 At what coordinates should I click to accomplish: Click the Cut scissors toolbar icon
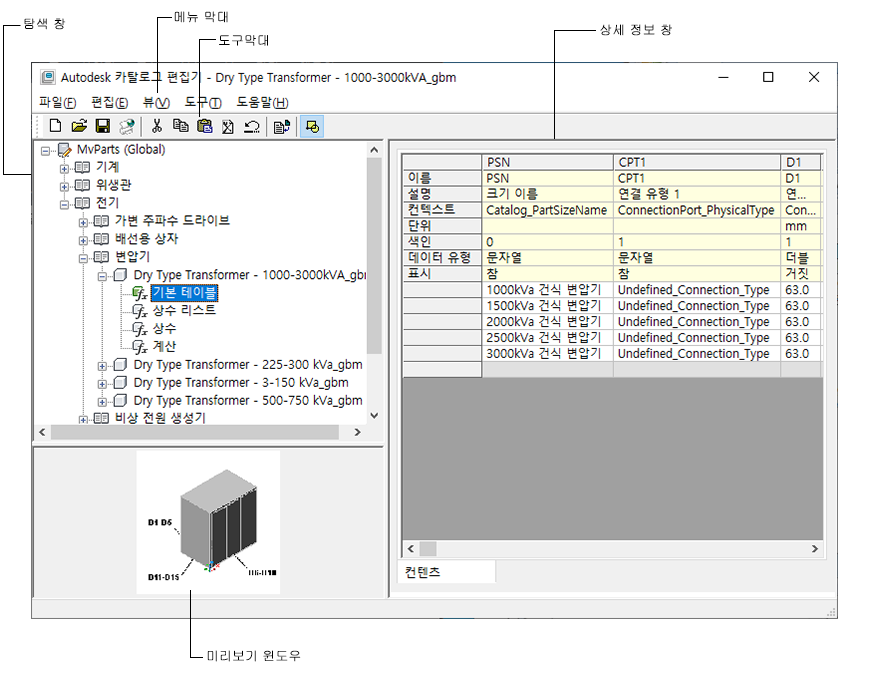[x=157, y=126]
